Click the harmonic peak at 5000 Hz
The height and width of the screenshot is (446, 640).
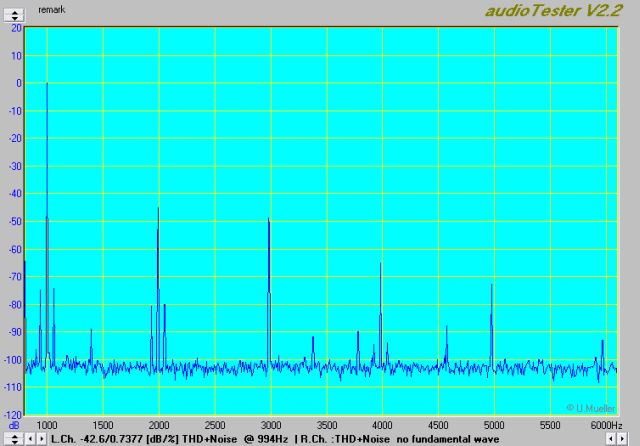click(491, 286)
